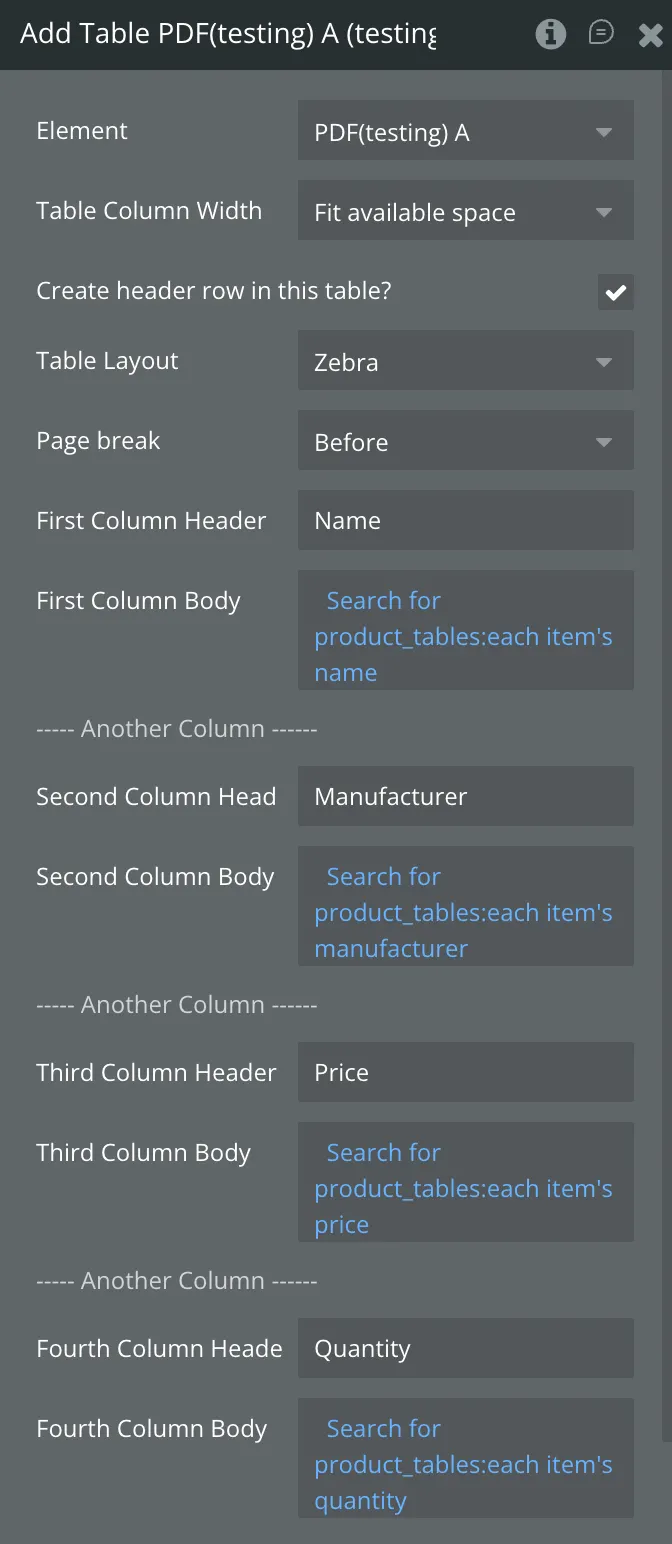Close the Add Table panel

coord(650,36)
